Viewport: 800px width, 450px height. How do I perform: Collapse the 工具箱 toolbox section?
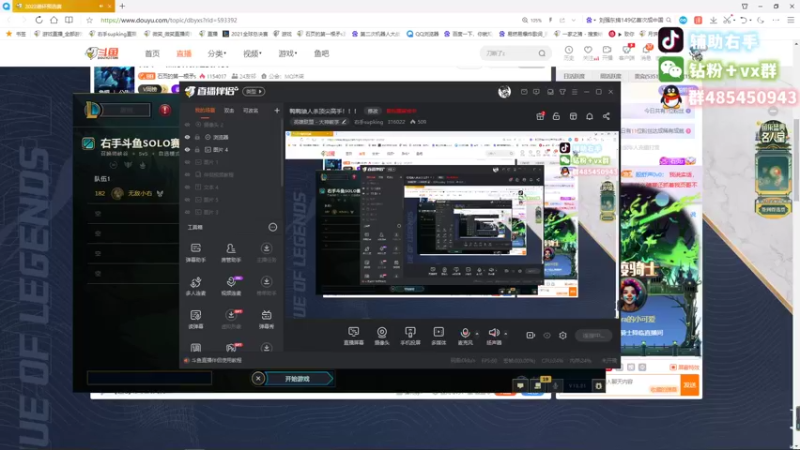click(273, 227)
